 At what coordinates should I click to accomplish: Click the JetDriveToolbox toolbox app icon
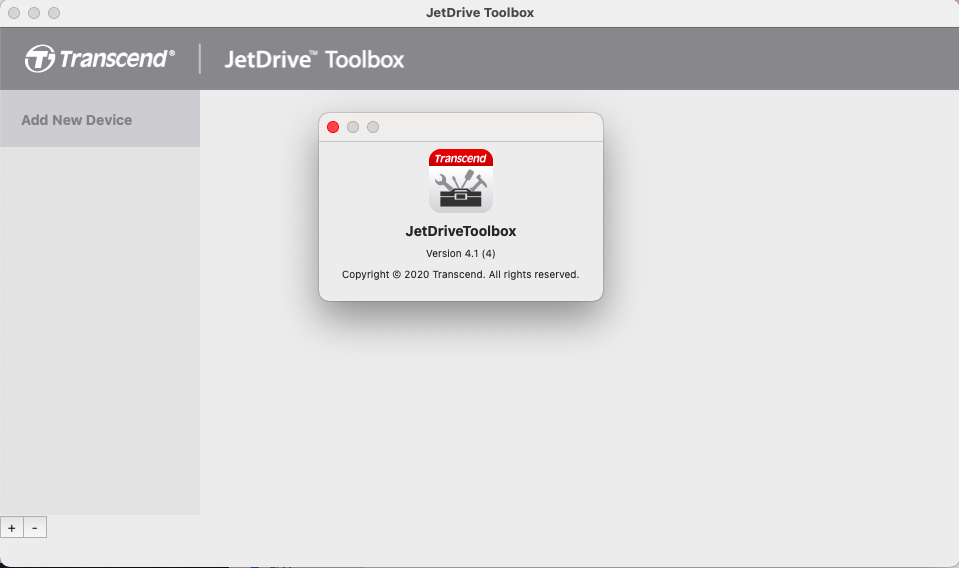tap(461, 180)
